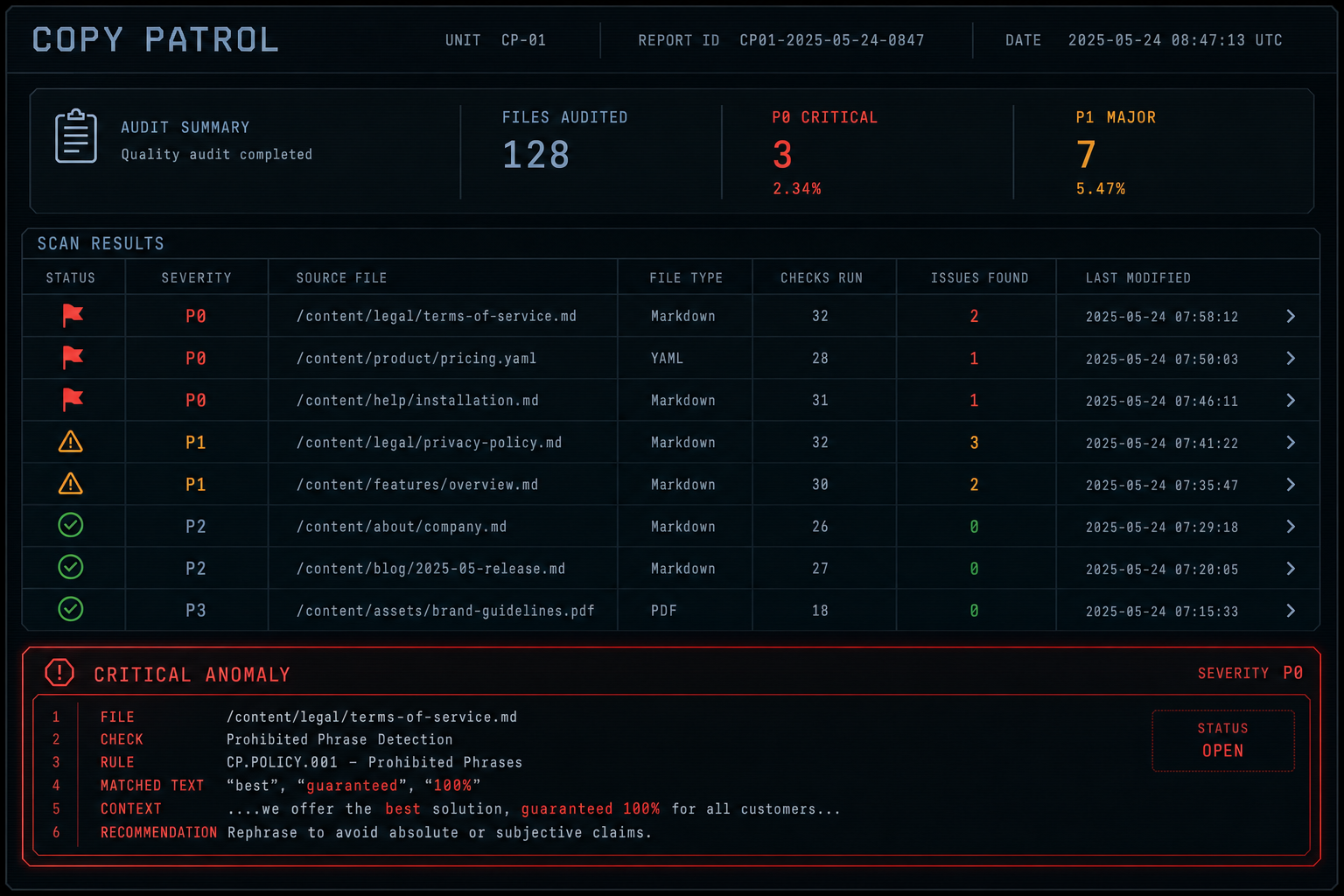The height and width of the screenshot is (896, 1344).
Task: Select /content/help/installation.md file path
Action: pos(417,400)
